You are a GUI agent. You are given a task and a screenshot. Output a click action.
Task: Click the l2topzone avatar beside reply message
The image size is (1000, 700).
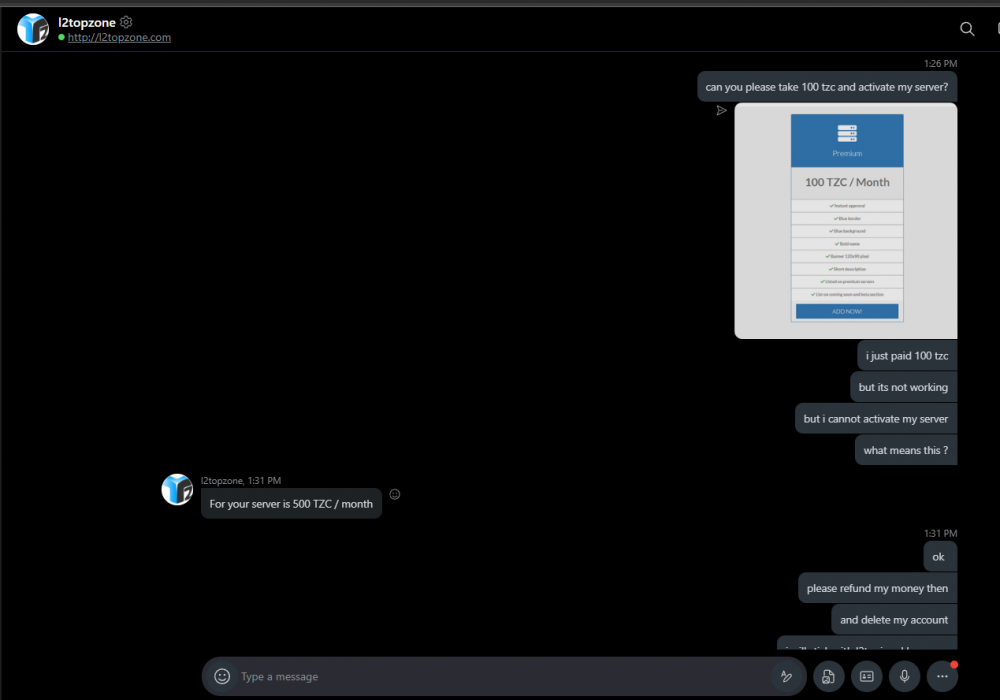[177, 489]
